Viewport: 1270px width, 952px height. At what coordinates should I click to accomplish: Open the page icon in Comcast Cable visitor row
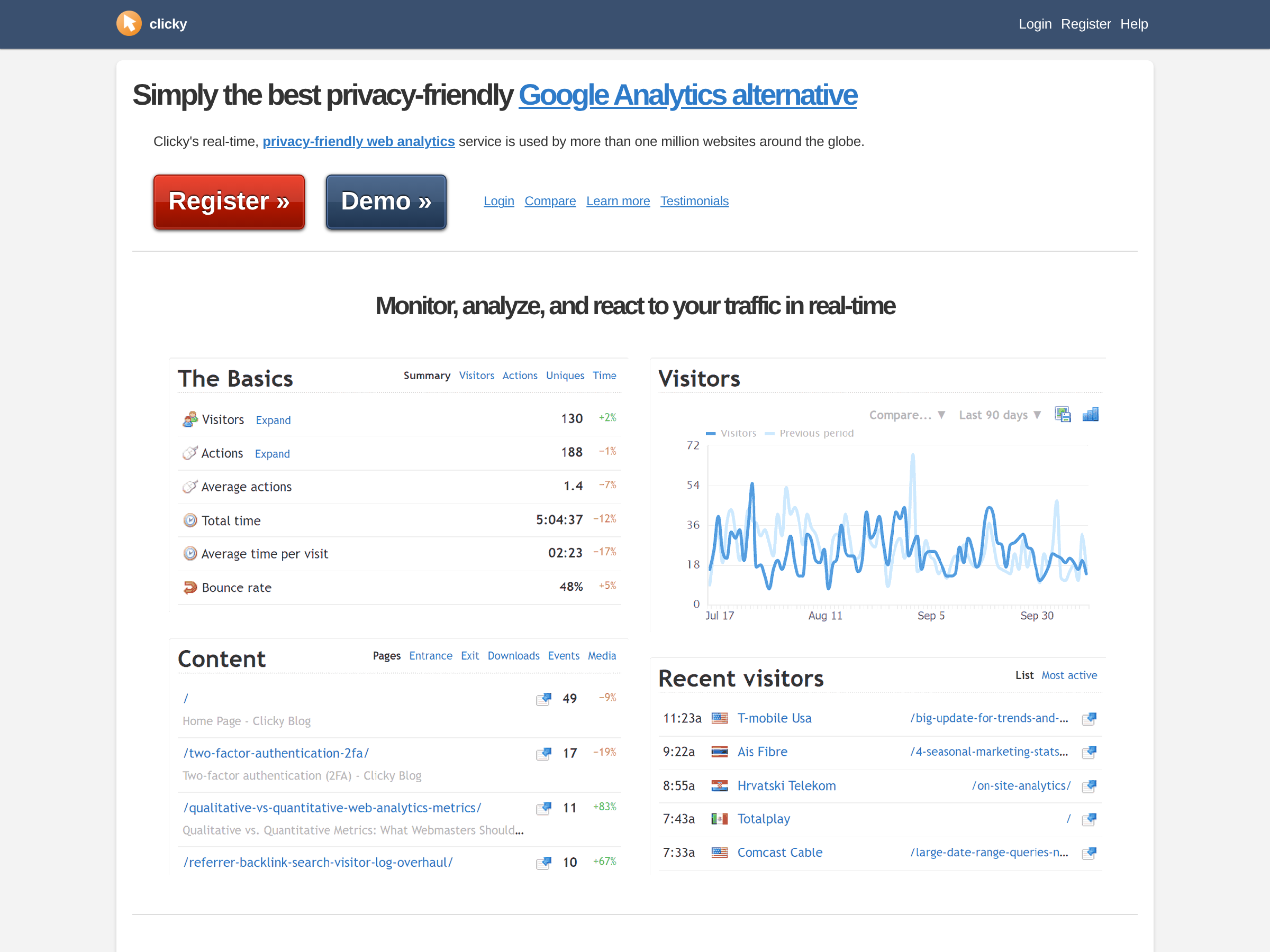(x=1089, y=853)
